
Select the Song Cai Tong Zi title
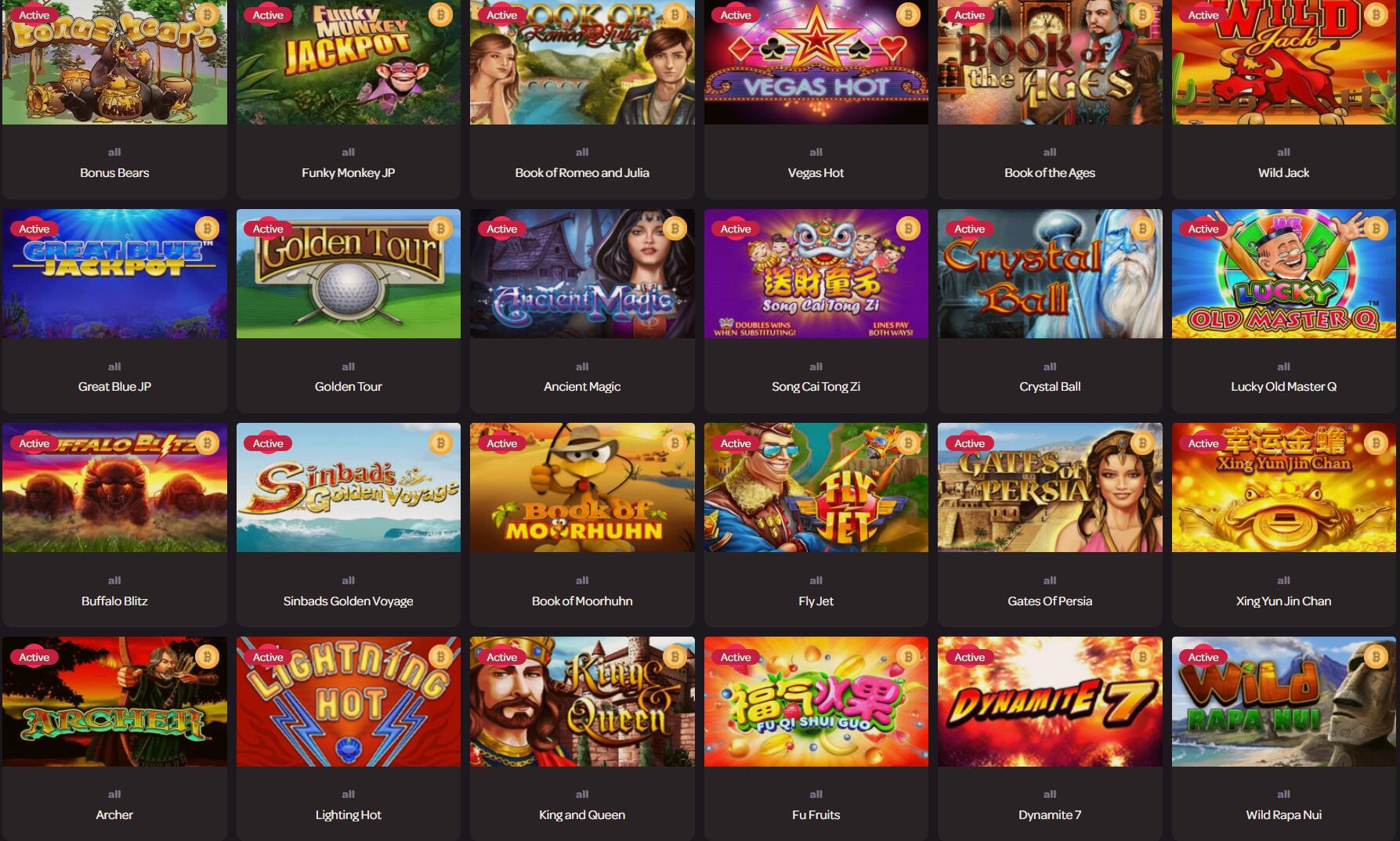click(x=816, y=387)
